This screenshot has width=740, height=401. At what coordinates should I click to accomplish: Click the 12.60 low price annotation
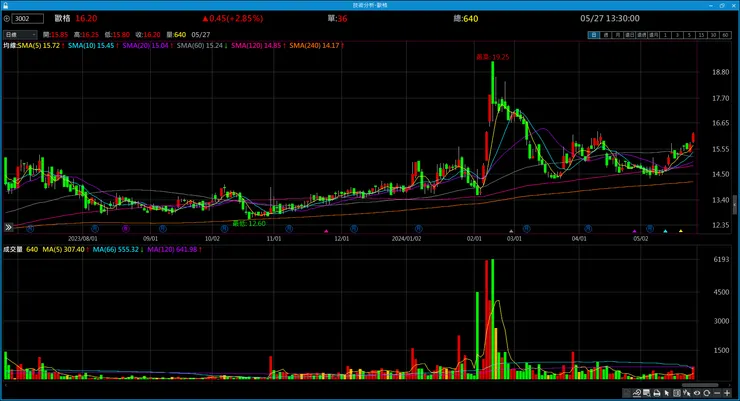(x=249, y=224)
